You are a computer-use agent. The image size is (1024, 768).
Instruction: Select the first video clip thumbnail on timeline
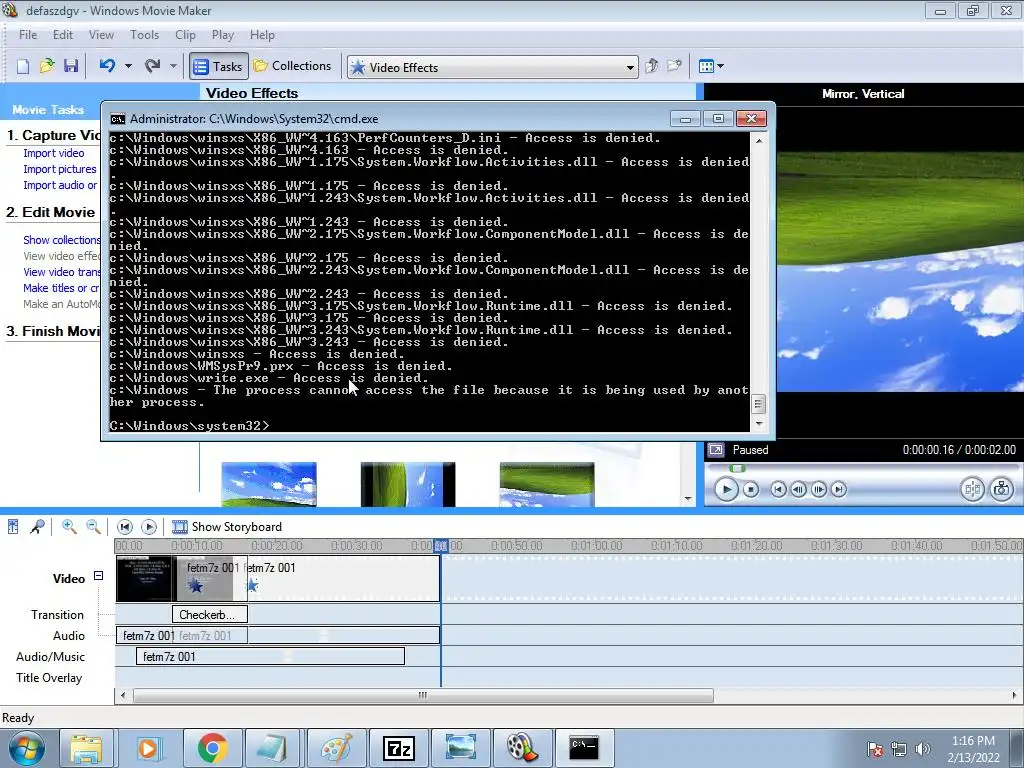pyautogui.click(x=145, y=579)
